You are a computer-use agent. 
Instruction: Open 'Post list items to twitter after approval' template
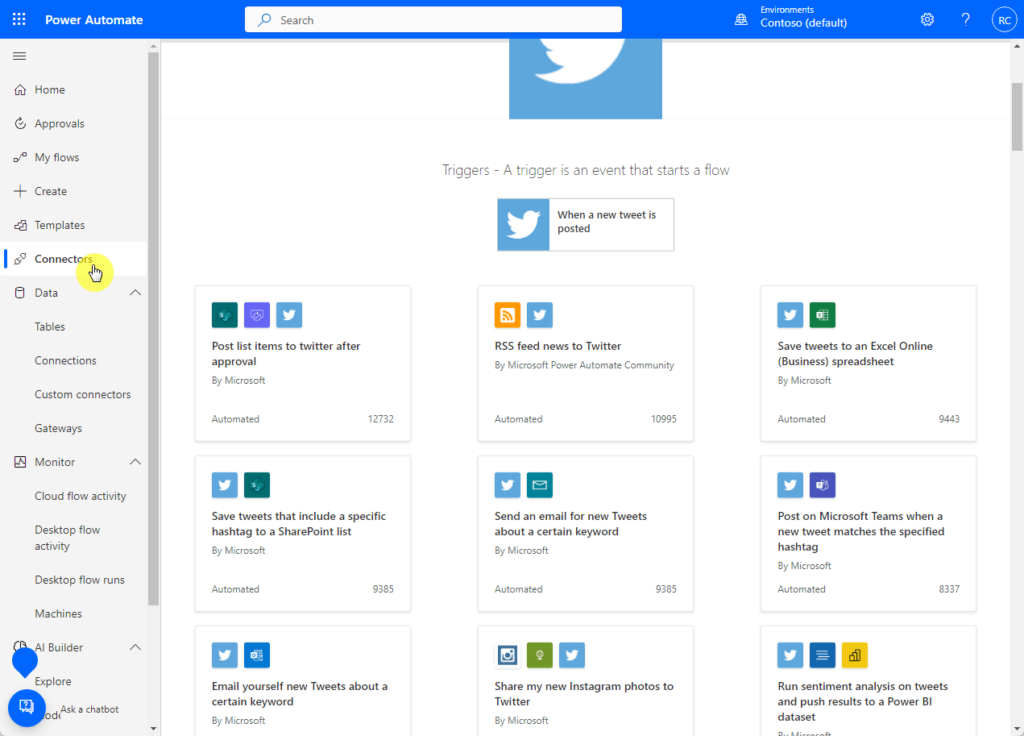tap(302, 363)
